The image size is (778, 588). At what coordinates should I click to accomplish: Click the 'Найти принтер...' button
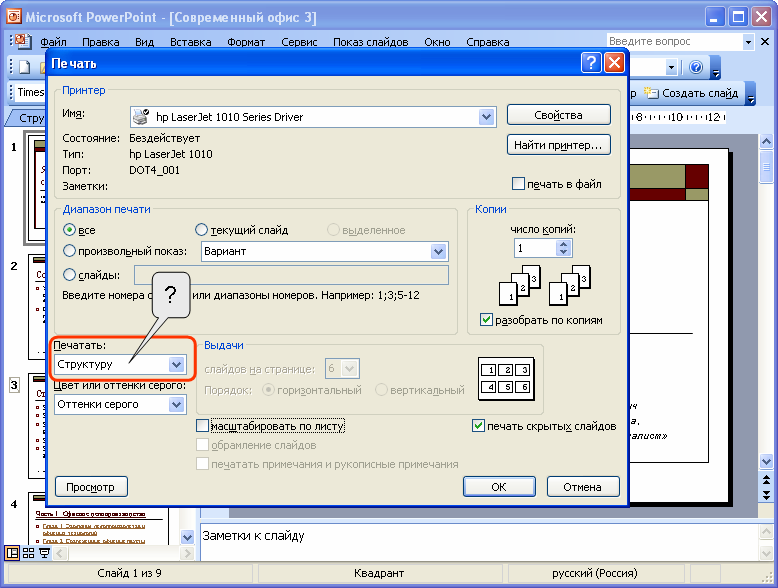pyautogui.click(x=559, y=145)
